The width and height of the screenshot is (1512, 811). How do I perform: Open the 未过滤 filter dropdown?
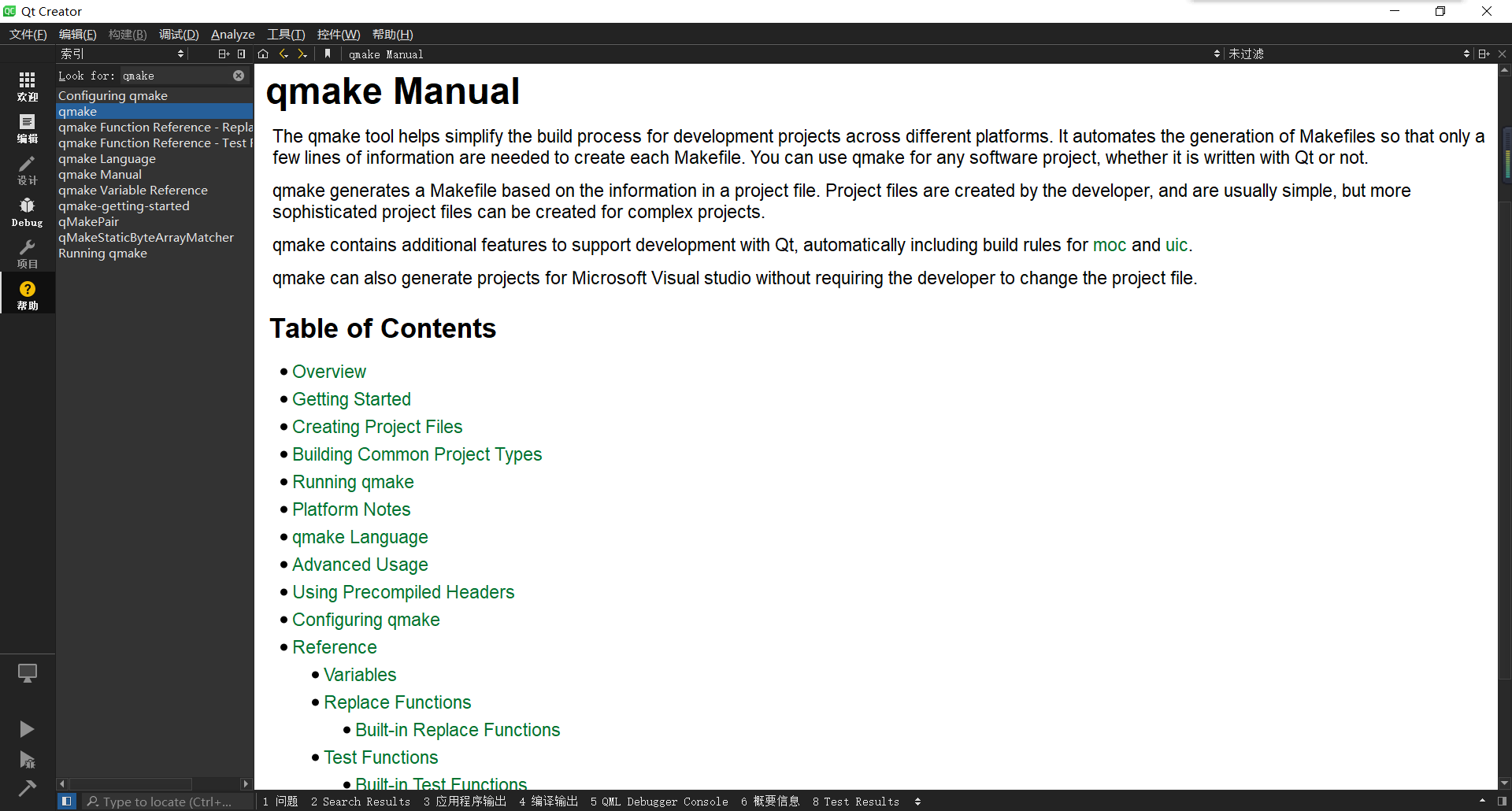(1348, 54)
